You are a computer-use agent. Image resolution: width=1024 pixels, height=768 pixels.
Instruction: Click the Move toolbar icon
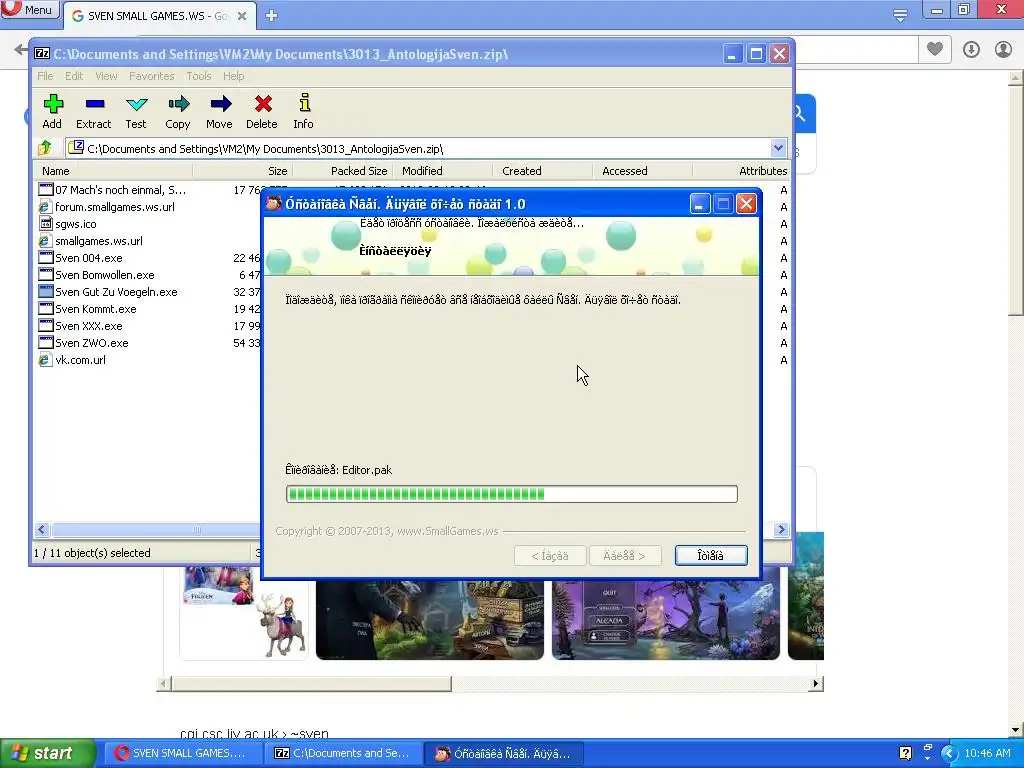219,112
